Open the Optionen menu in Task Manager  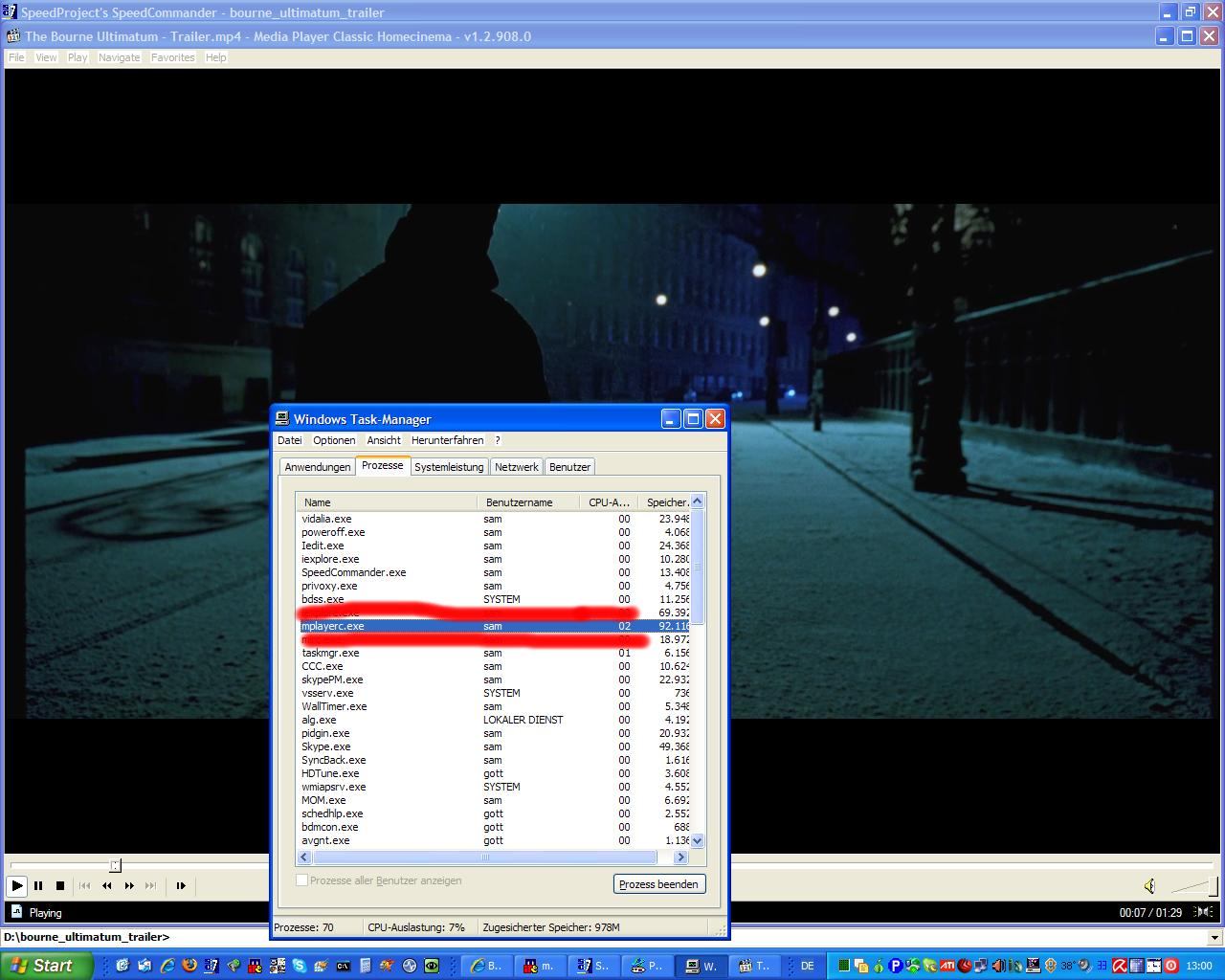334,440
